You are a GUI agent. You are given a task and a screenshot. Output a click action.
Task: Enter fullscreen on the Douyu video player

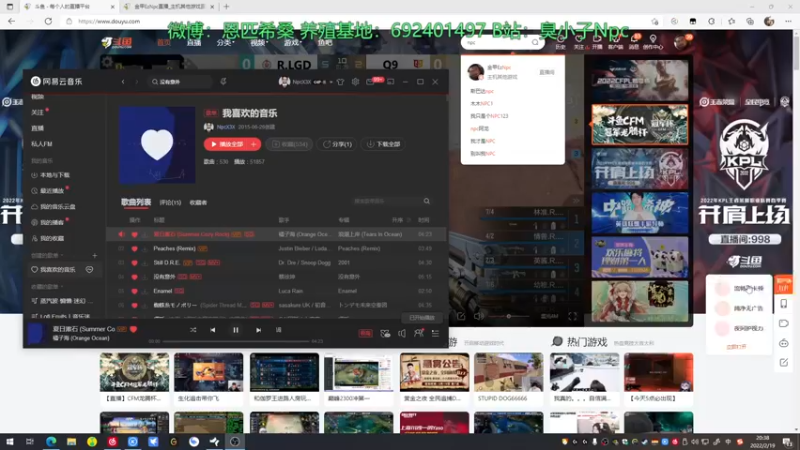(x=572, y=316)
